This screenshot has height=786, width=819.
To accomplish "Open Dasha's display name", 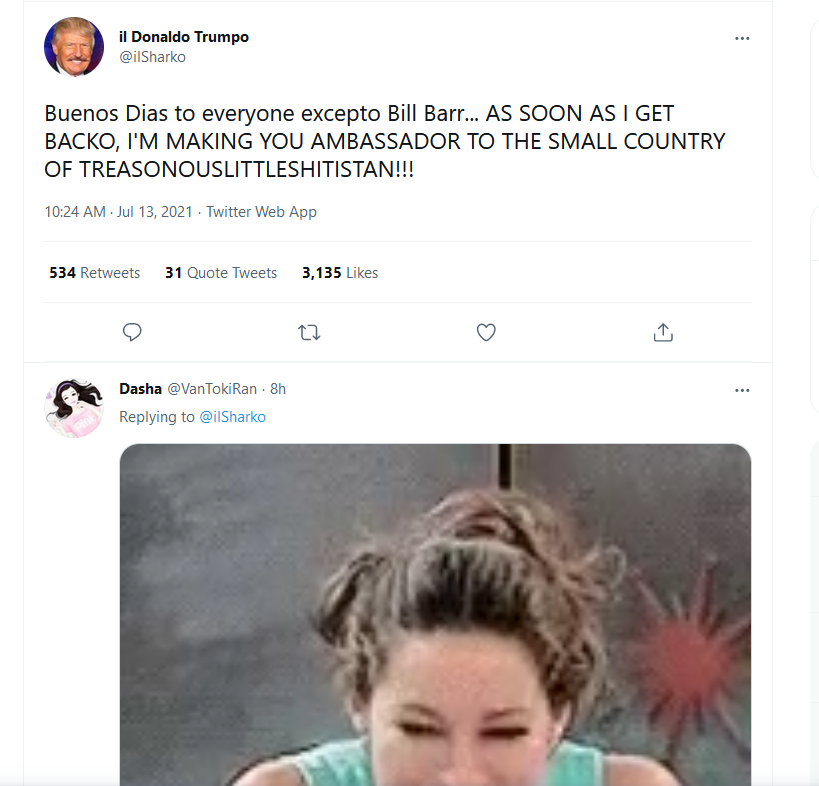I will pos(141,389).
